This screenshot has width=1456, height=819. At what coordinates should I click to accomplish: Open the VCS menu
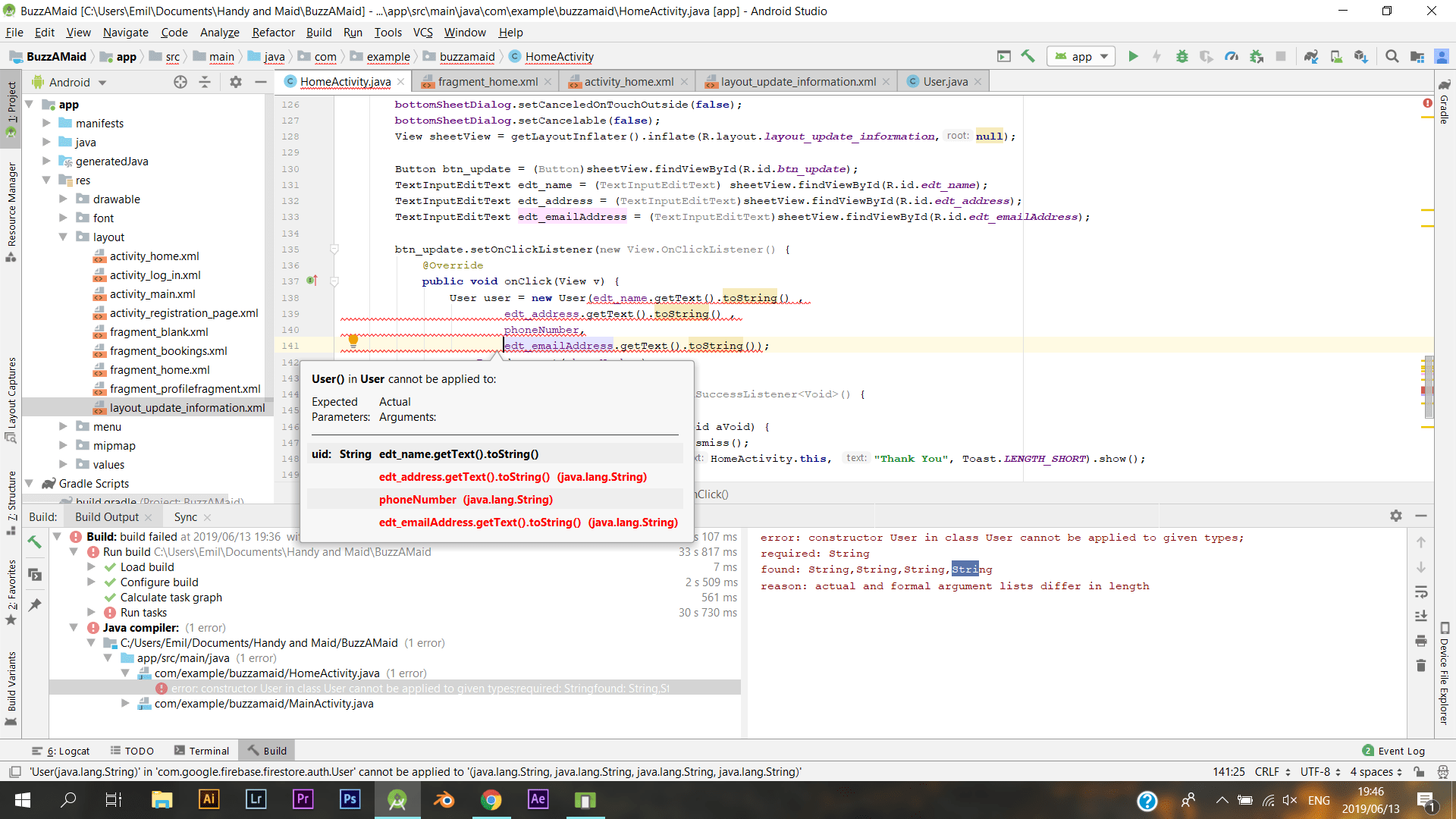[x=422, y=32]
